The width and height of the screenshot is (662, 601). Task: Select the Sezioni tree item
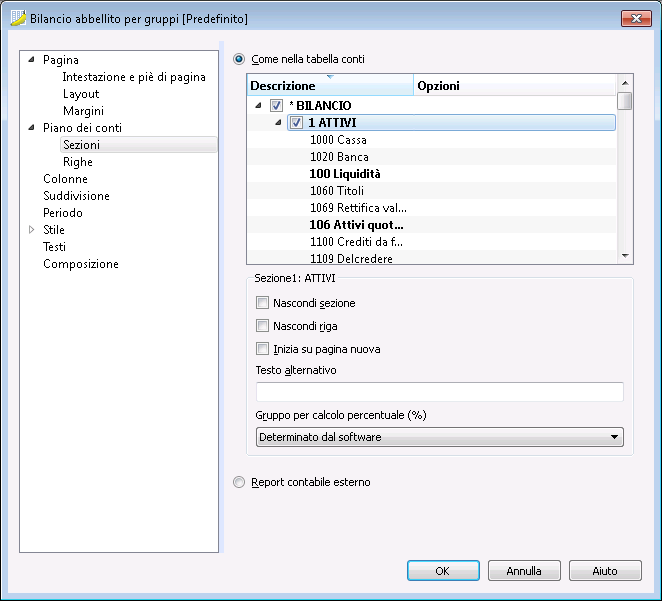pos(139,145)
